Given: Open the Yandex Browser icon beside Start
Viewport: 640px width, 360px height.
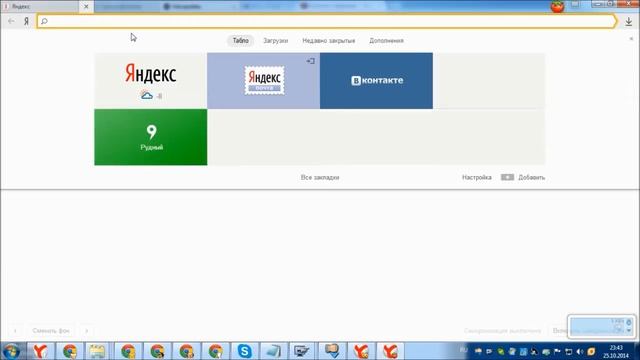Looking at the screenshot, I should [40, 351].
